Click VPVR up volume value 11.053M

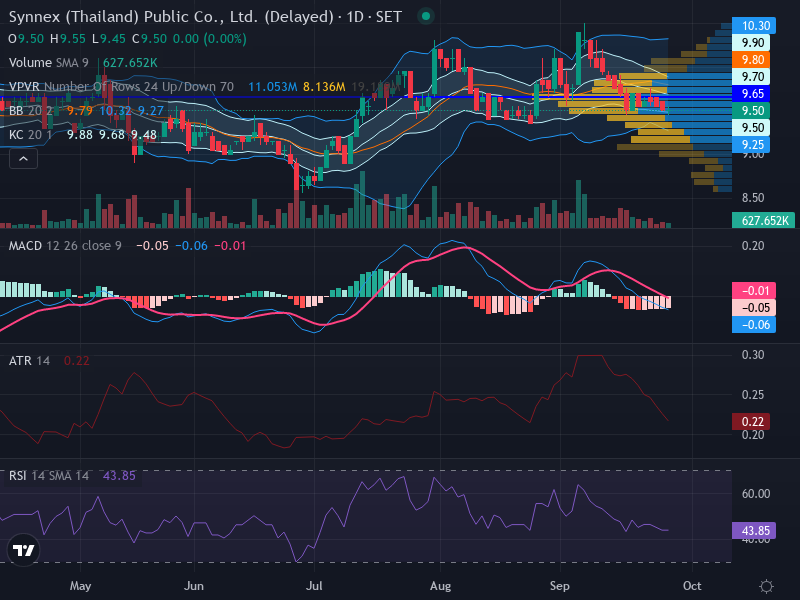click(x=272, y=87)
